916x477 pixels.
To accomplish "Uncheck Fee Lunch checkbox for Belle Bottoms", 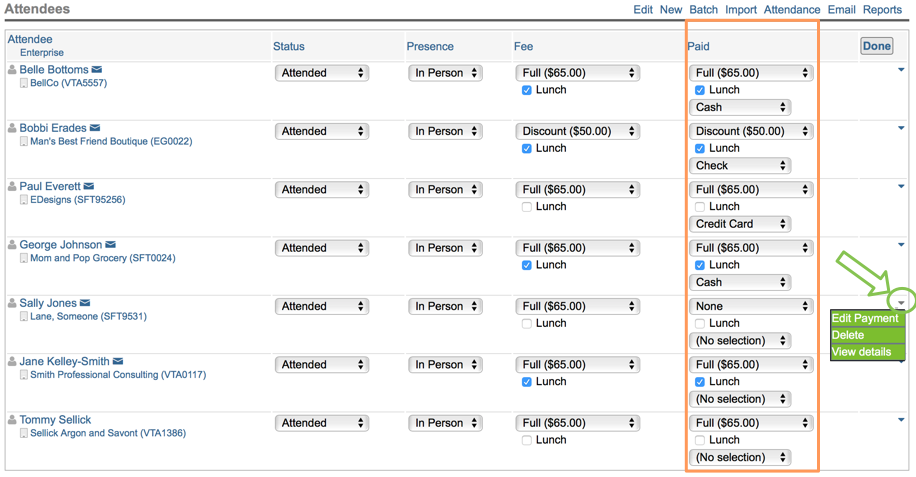I will 527,90.
